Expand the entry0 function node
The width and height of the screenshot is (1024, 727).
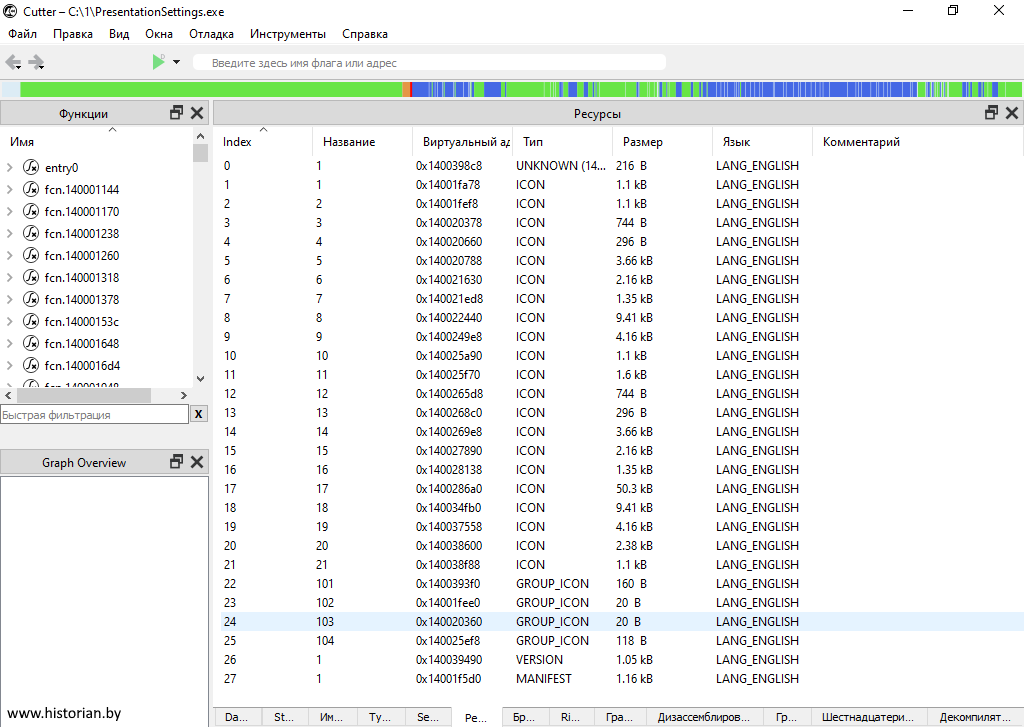tap(10, 168)
